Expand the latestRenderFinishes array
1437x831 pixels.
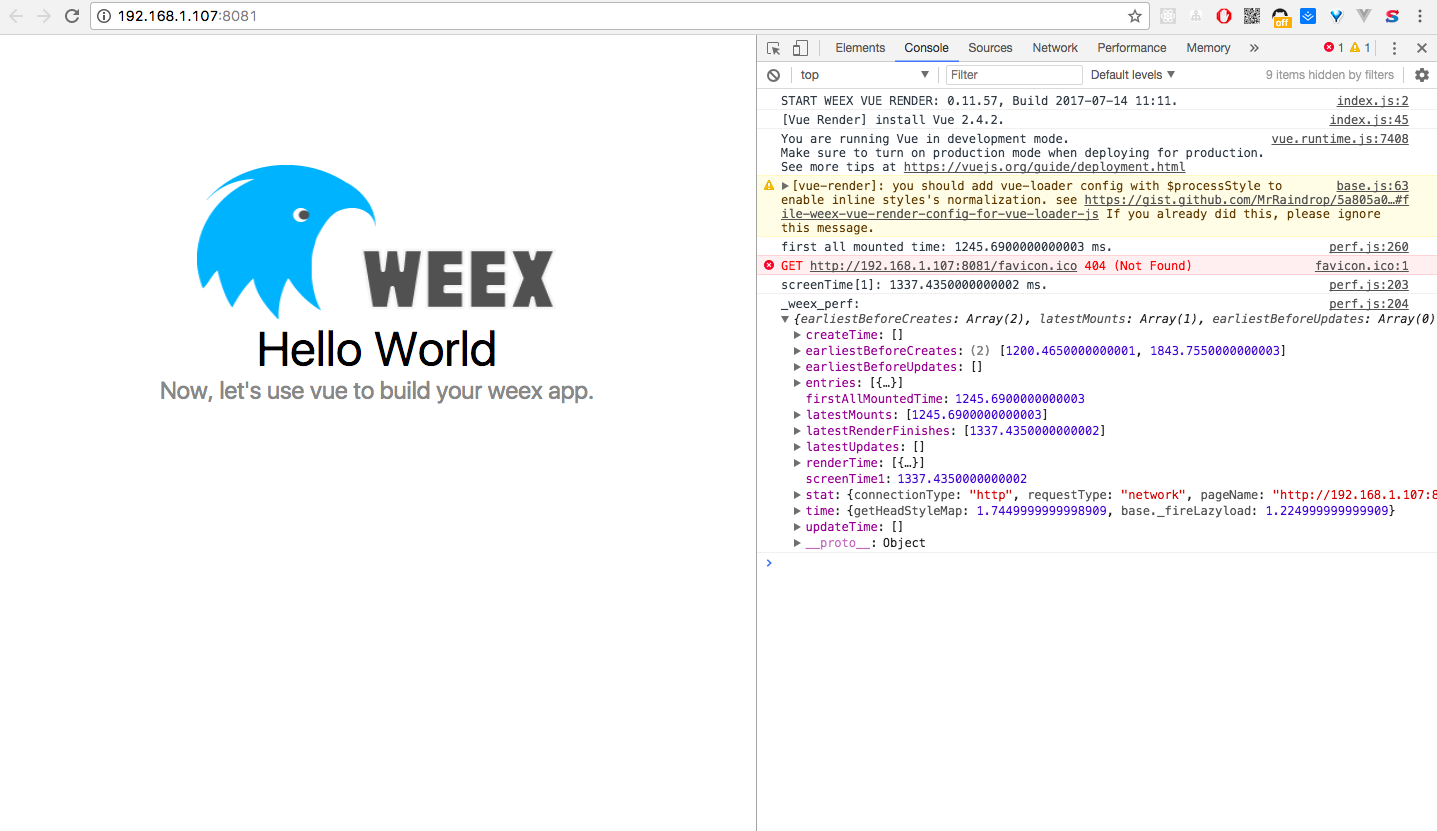pos(798,431)
